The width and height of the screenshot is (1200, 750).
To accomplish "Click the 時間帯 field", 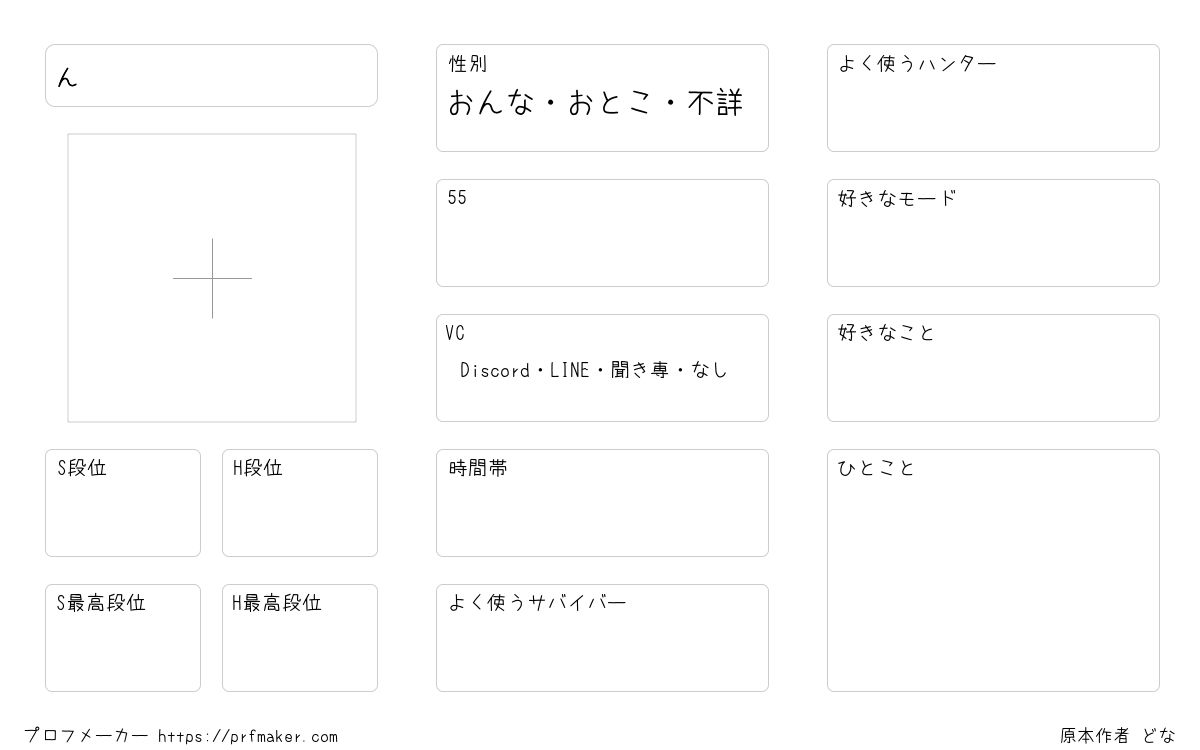I will [602, 503].
